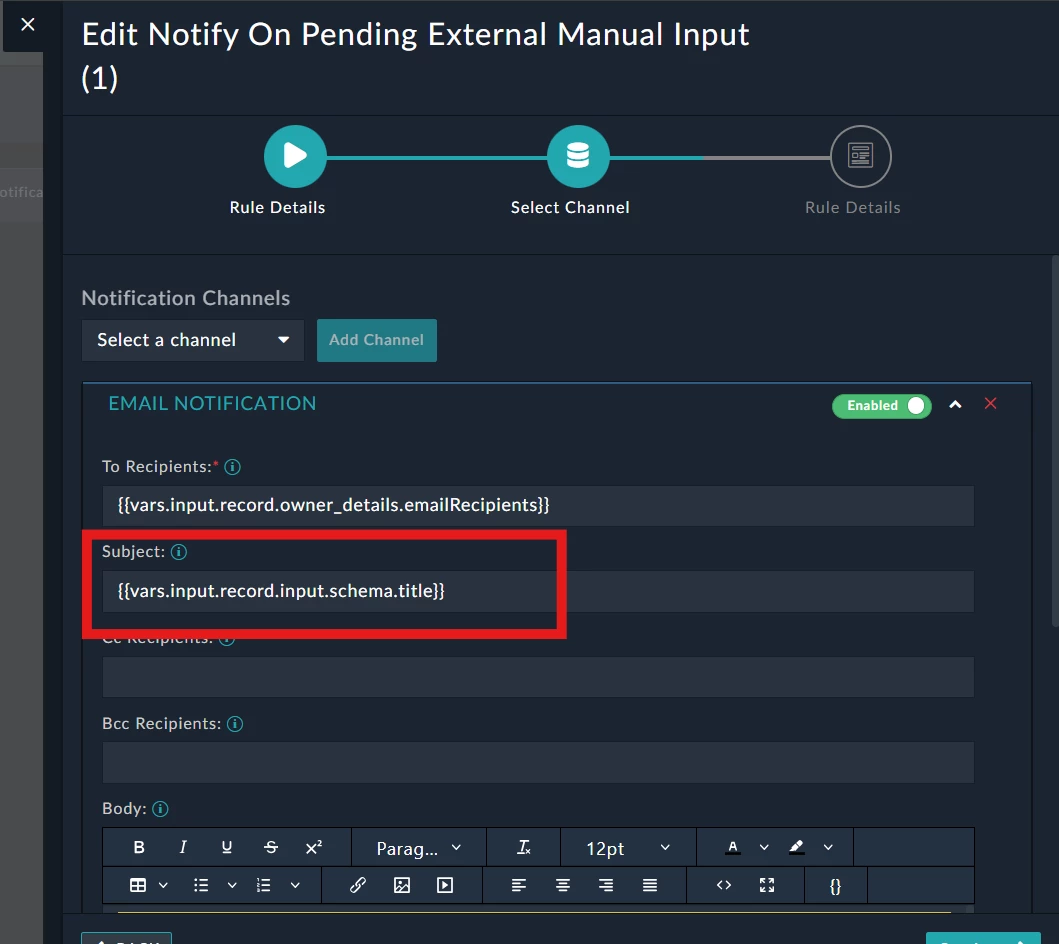Show info tooltip for Body

160,809
